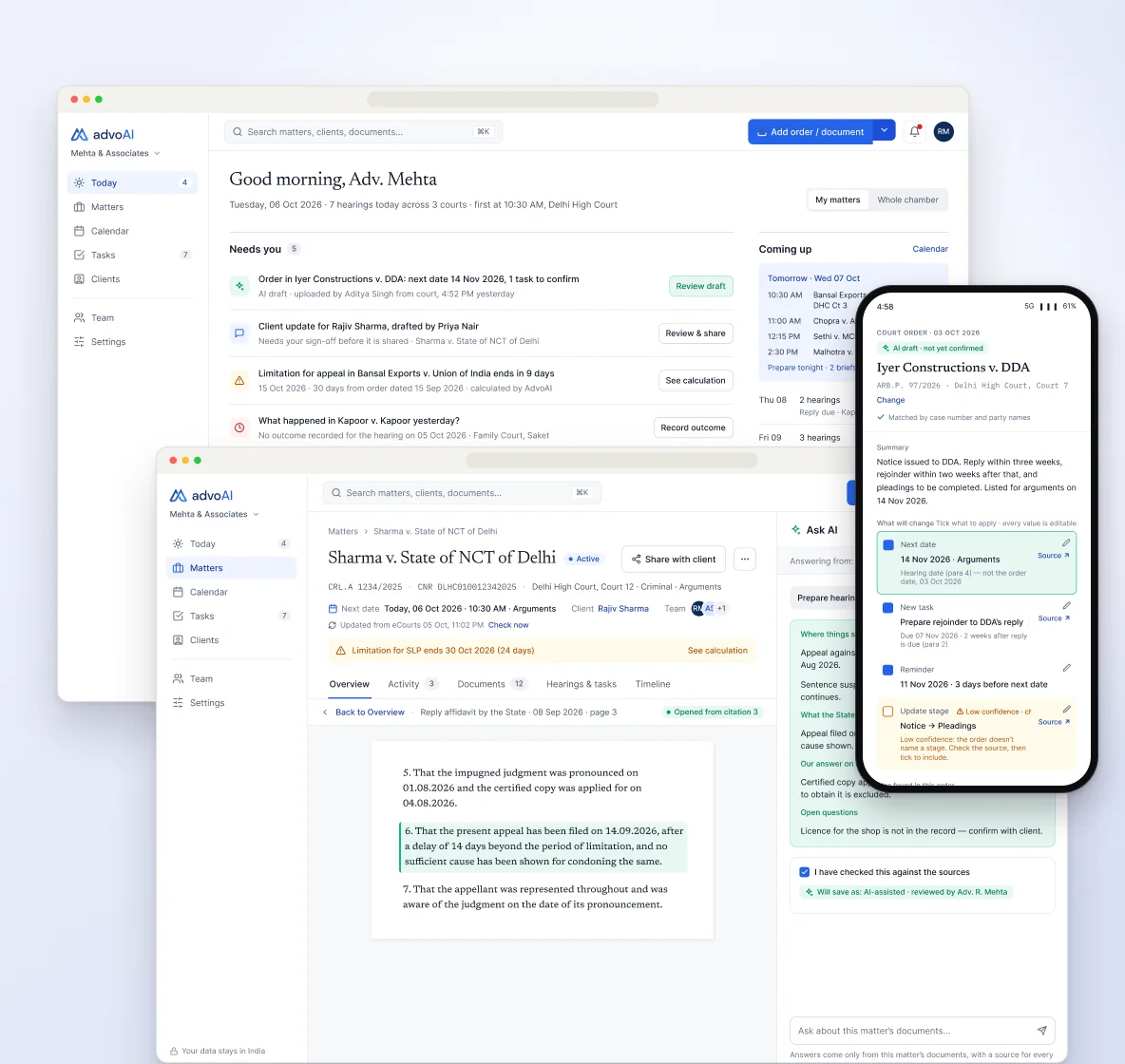Select Overview tab
Viewport: 1125px width, 1064px height.
pyautogui.click(x=350, y=684)
